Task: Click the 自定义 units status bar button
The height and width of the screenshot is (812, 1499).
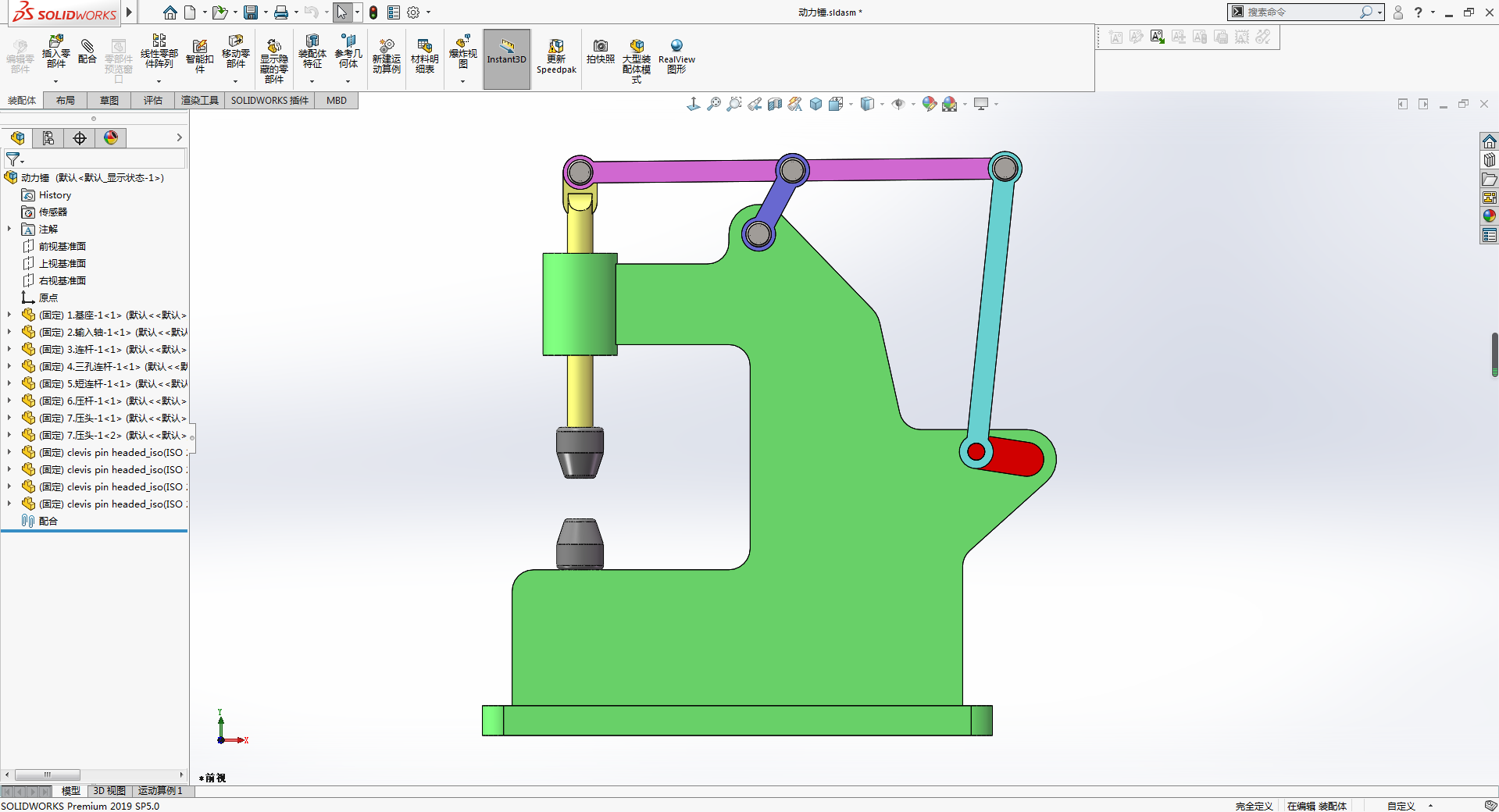Action: (1401, 806)
